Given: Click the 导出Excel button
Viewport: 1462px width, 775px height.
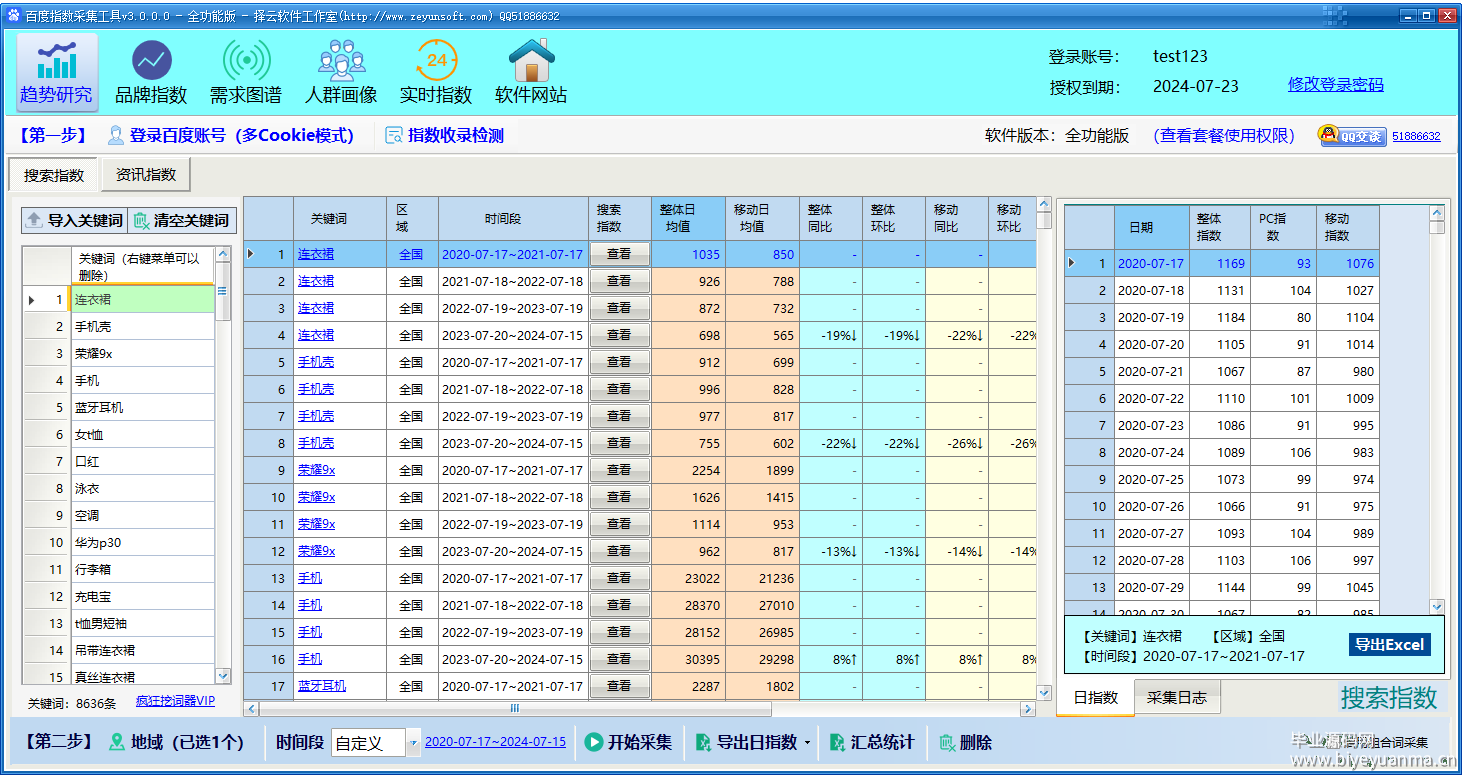Looking at the screenshot, I should (x=1390, y=645).
